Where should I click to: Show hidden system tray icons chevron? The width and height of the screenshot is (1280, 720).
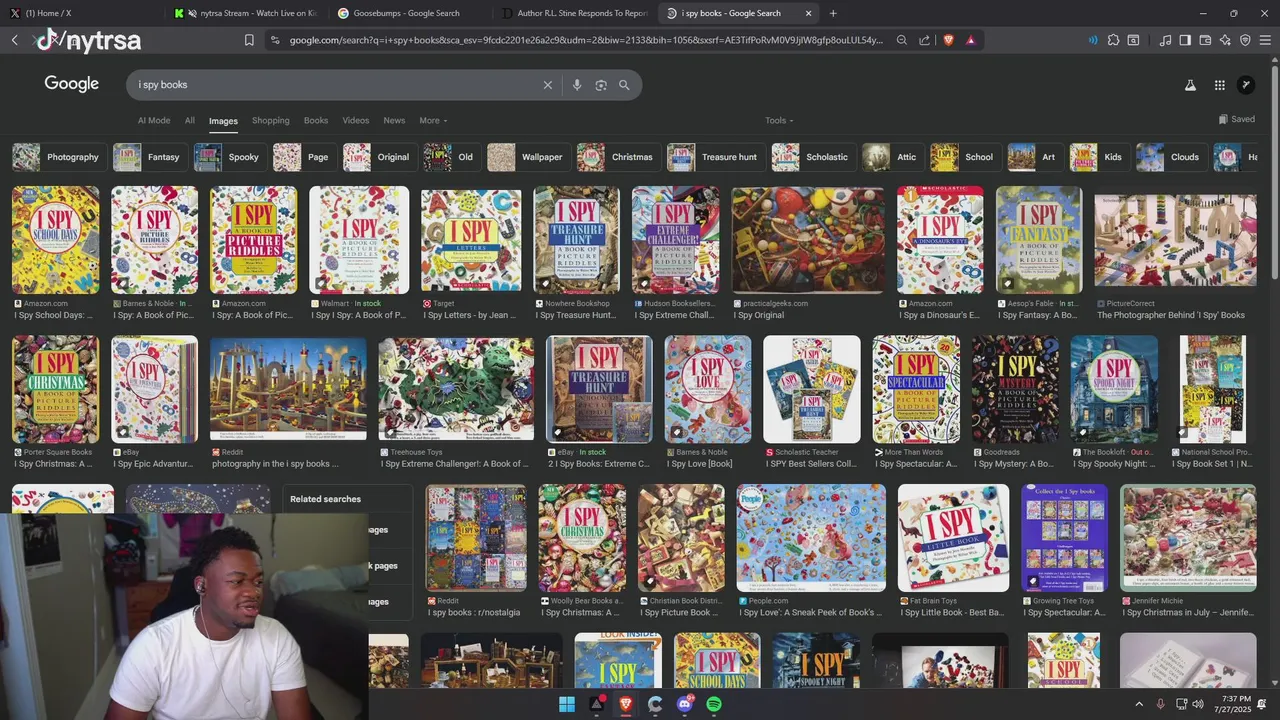(x=1139, y=704)
